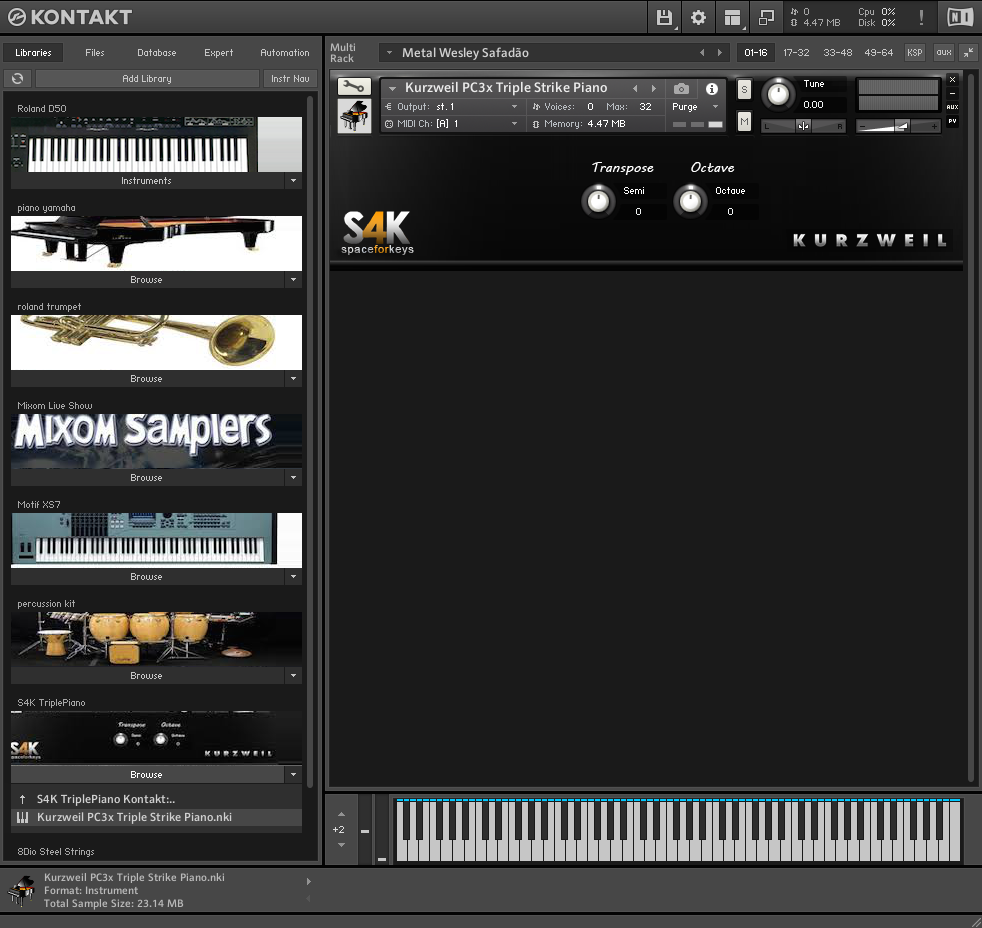Switch to Expert tab
The width and height of the screenshot is (982, 928).
[x=219, y=53]
